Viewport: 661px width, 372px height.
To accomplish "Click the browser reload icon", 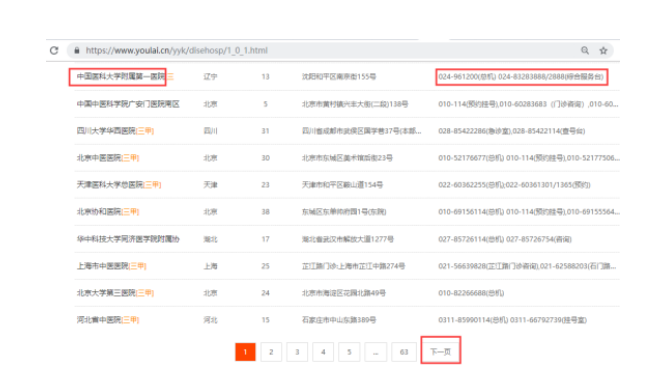I will tap(54, 51).
